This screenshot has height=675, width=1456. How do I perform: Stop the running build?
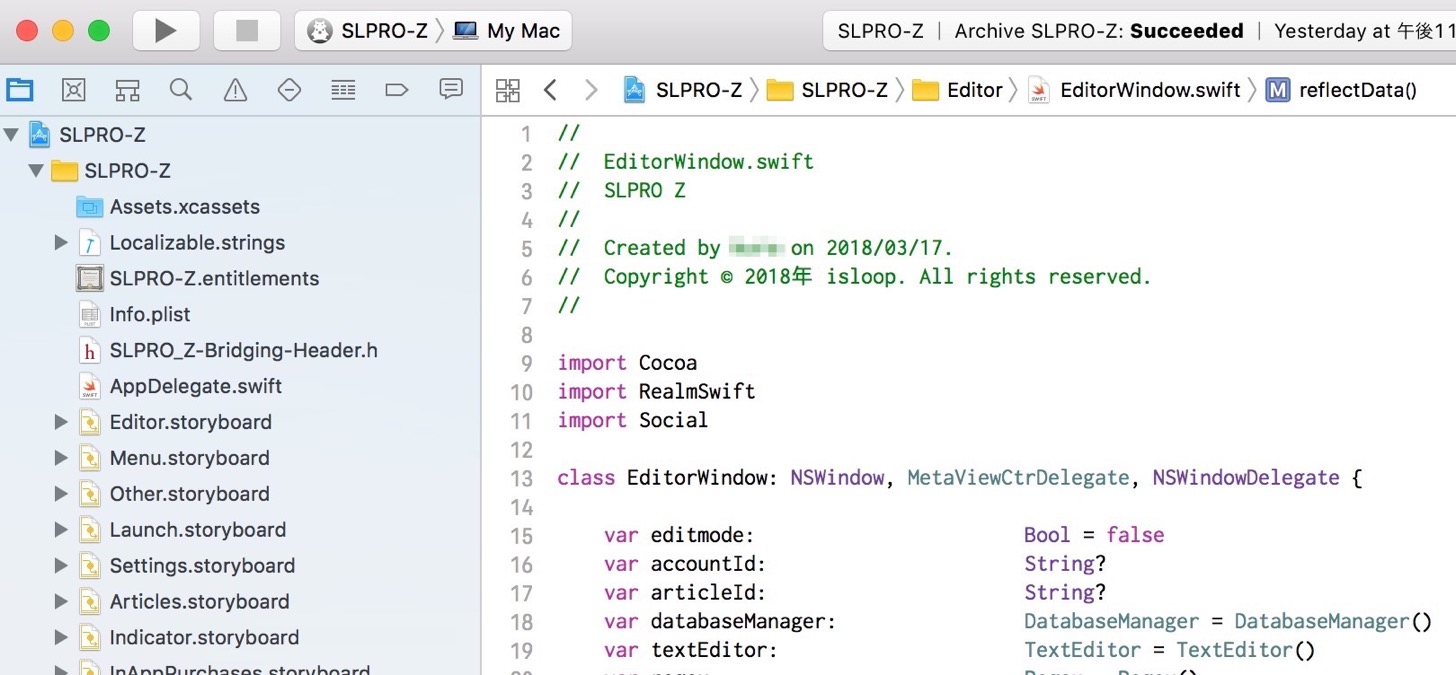246,30
